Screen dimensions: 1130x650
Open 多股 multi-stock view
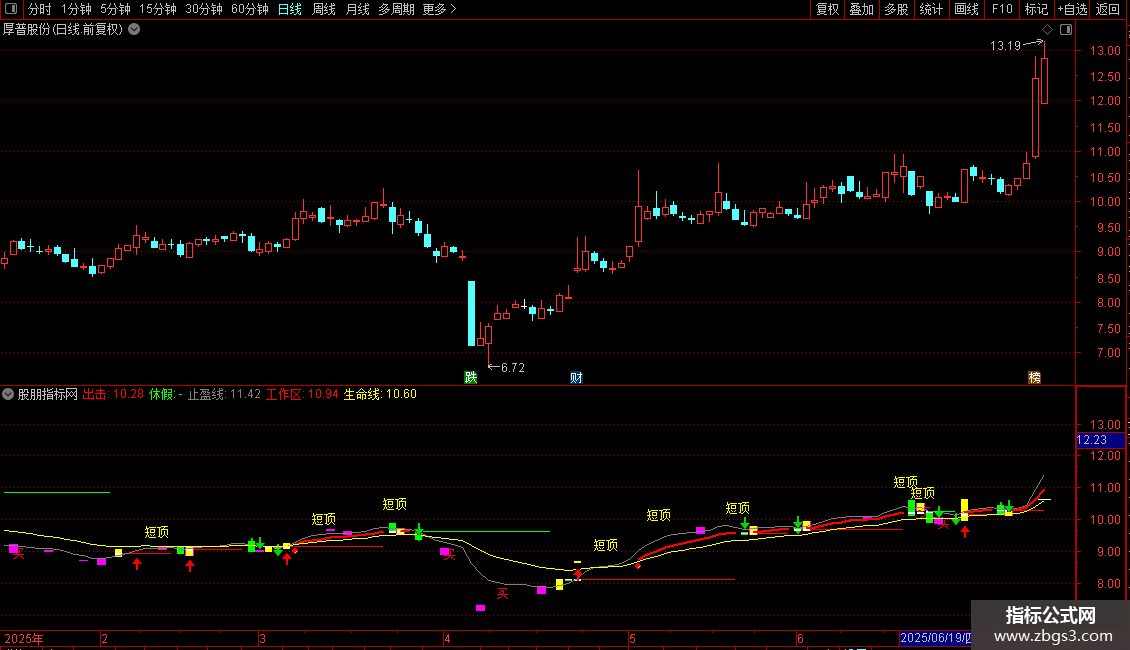[896, 9]
